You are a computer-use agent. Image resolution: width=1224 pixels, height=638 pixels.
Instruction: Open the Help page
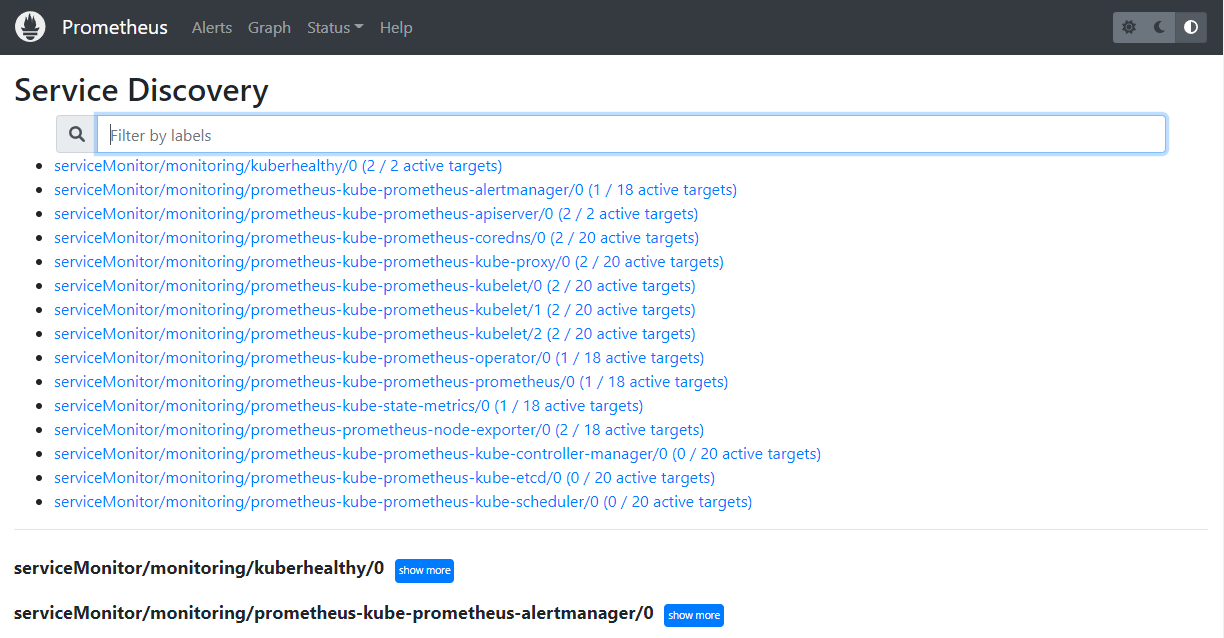396,27
